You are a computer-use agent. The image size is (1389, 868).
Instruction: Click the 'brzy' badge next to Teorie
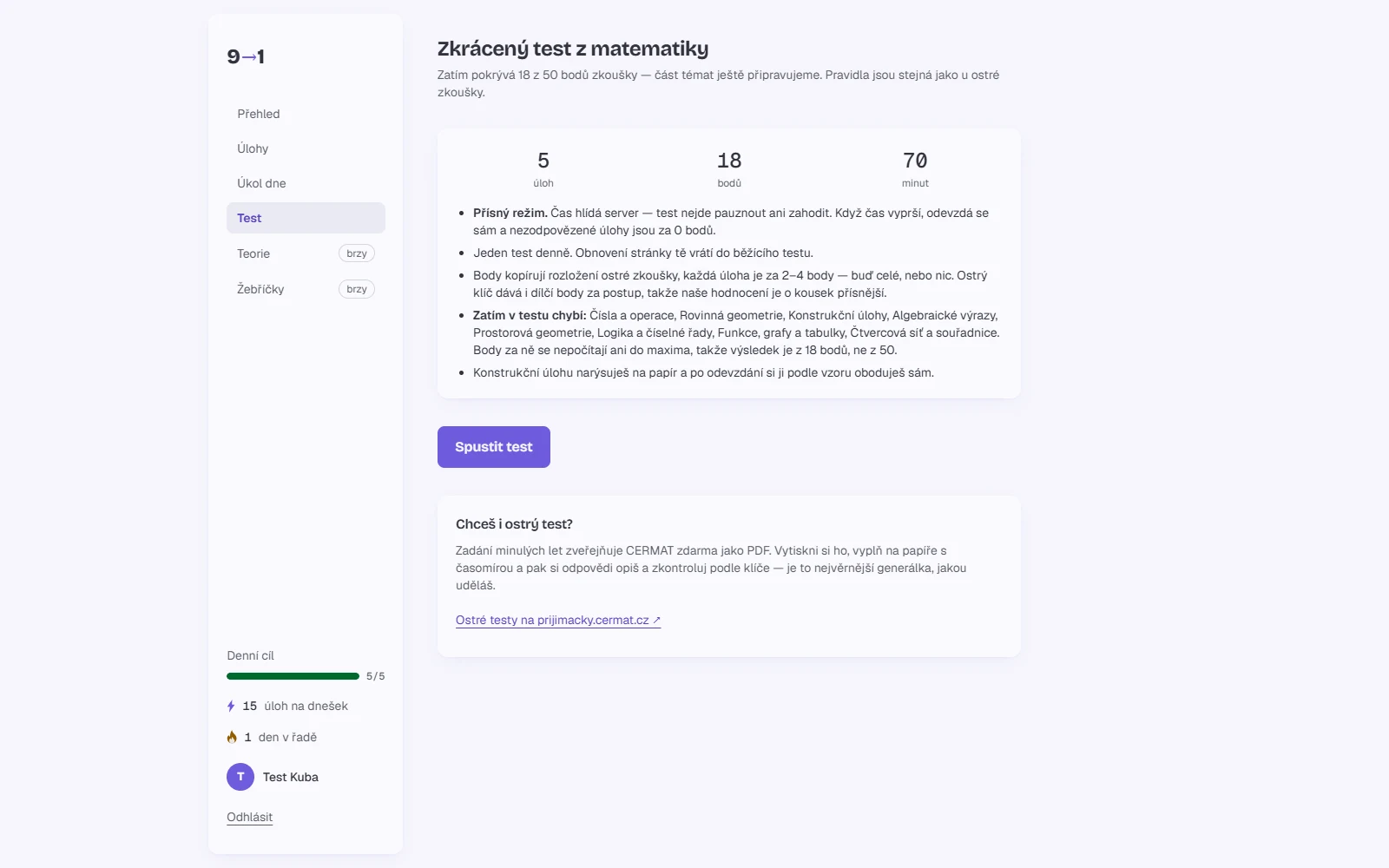pos(357,253)
